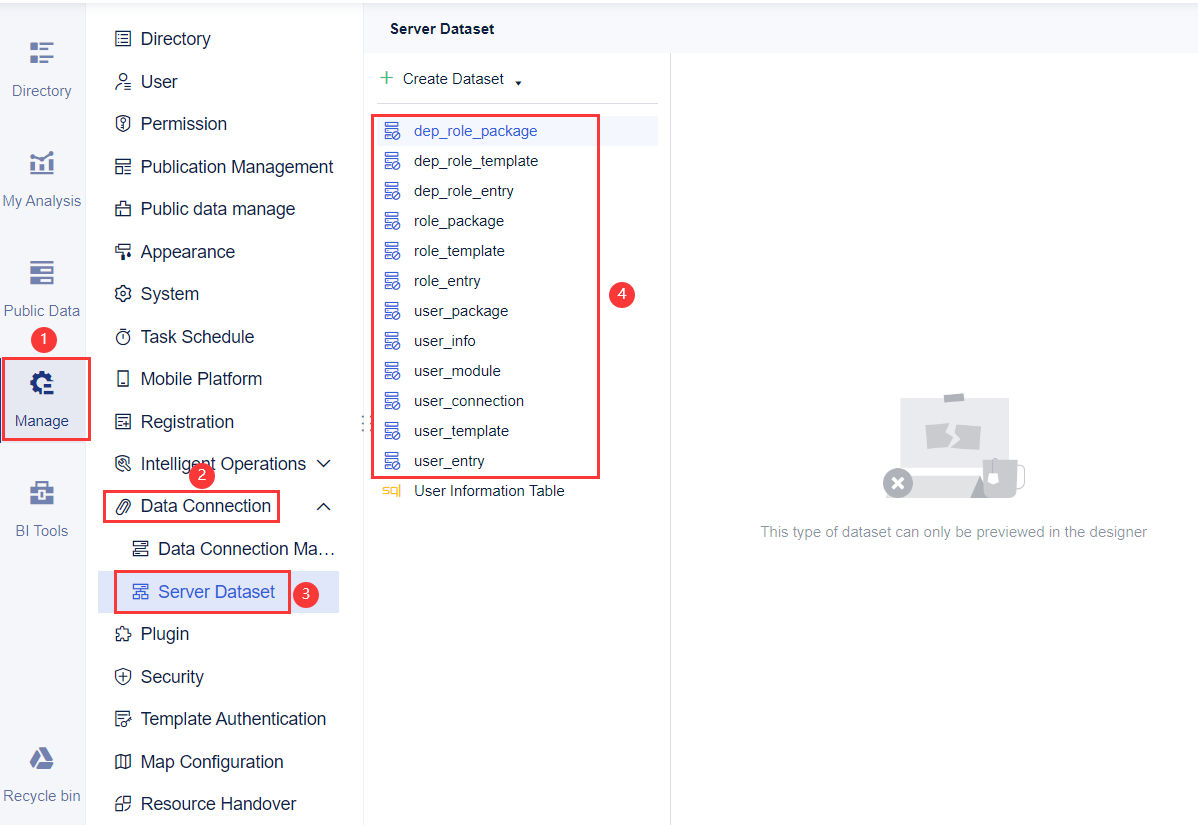Collapse the Data Connection section
The image size is (1198, 825).
(323, 506)
